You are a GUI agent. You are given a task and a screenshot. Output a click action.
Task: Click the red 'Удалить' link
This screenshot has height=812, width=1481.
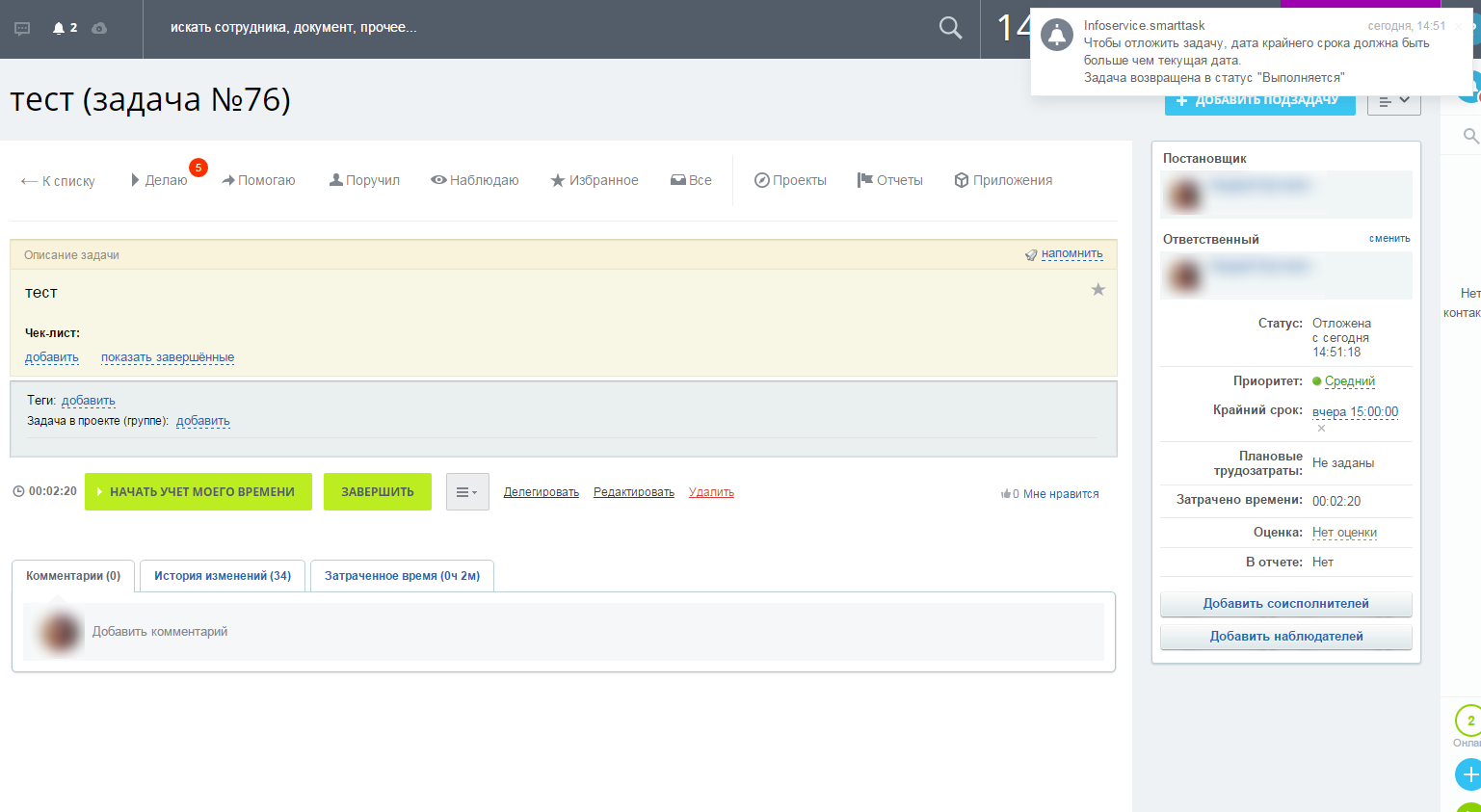tap(711, 492)
